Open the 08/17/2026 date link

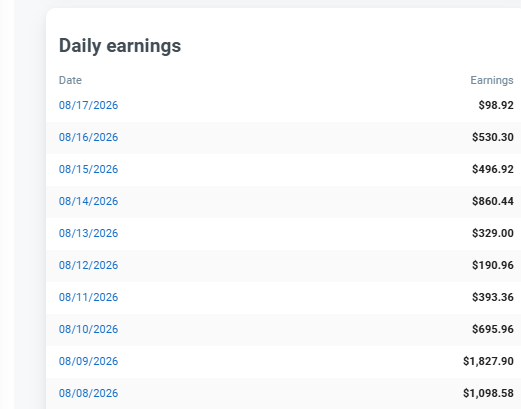click(x=88, y=105)
